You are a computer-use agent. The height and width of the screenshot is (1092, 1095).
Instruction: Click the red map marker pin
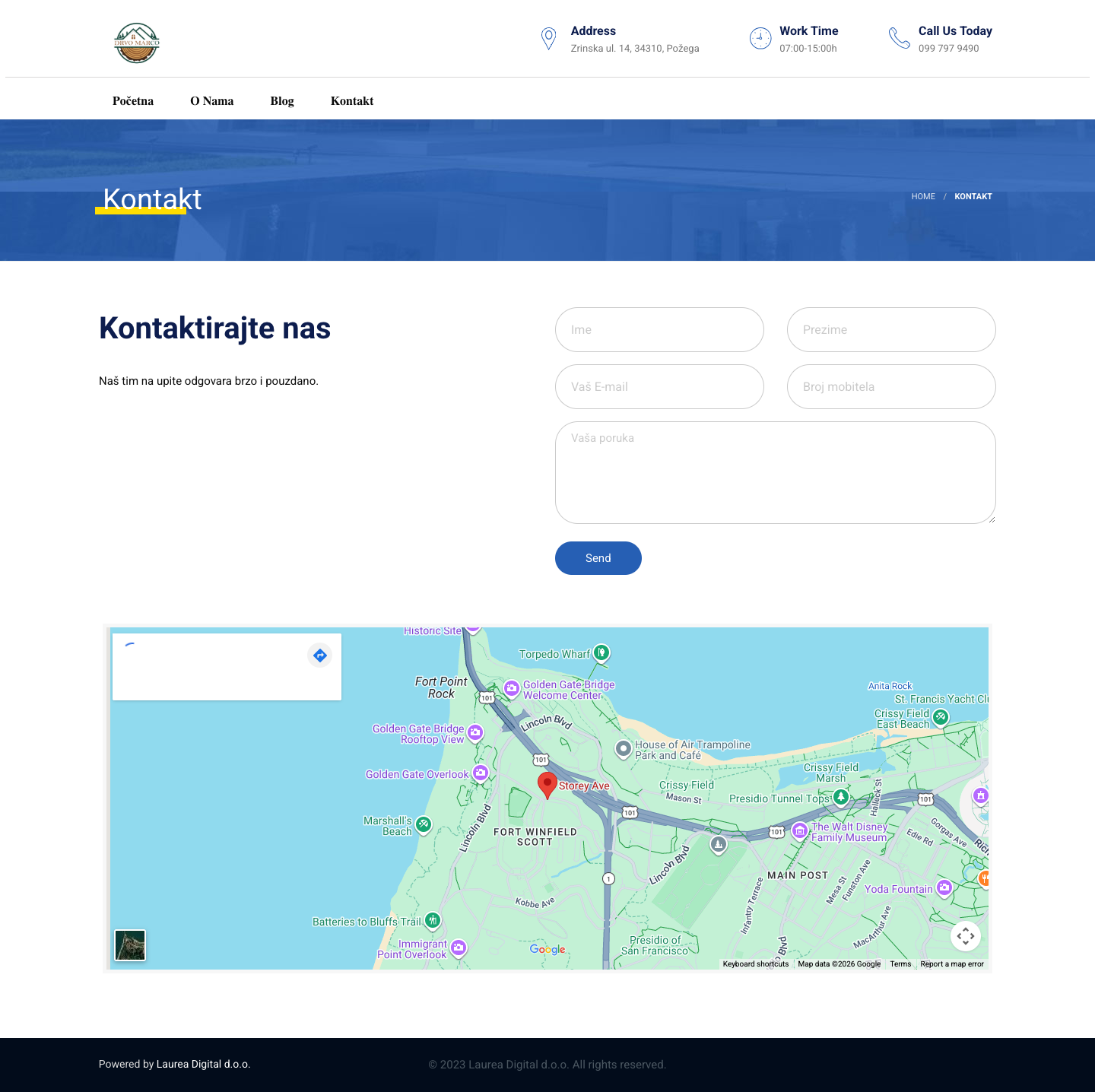pyautogui.click(x=547, y=786)
